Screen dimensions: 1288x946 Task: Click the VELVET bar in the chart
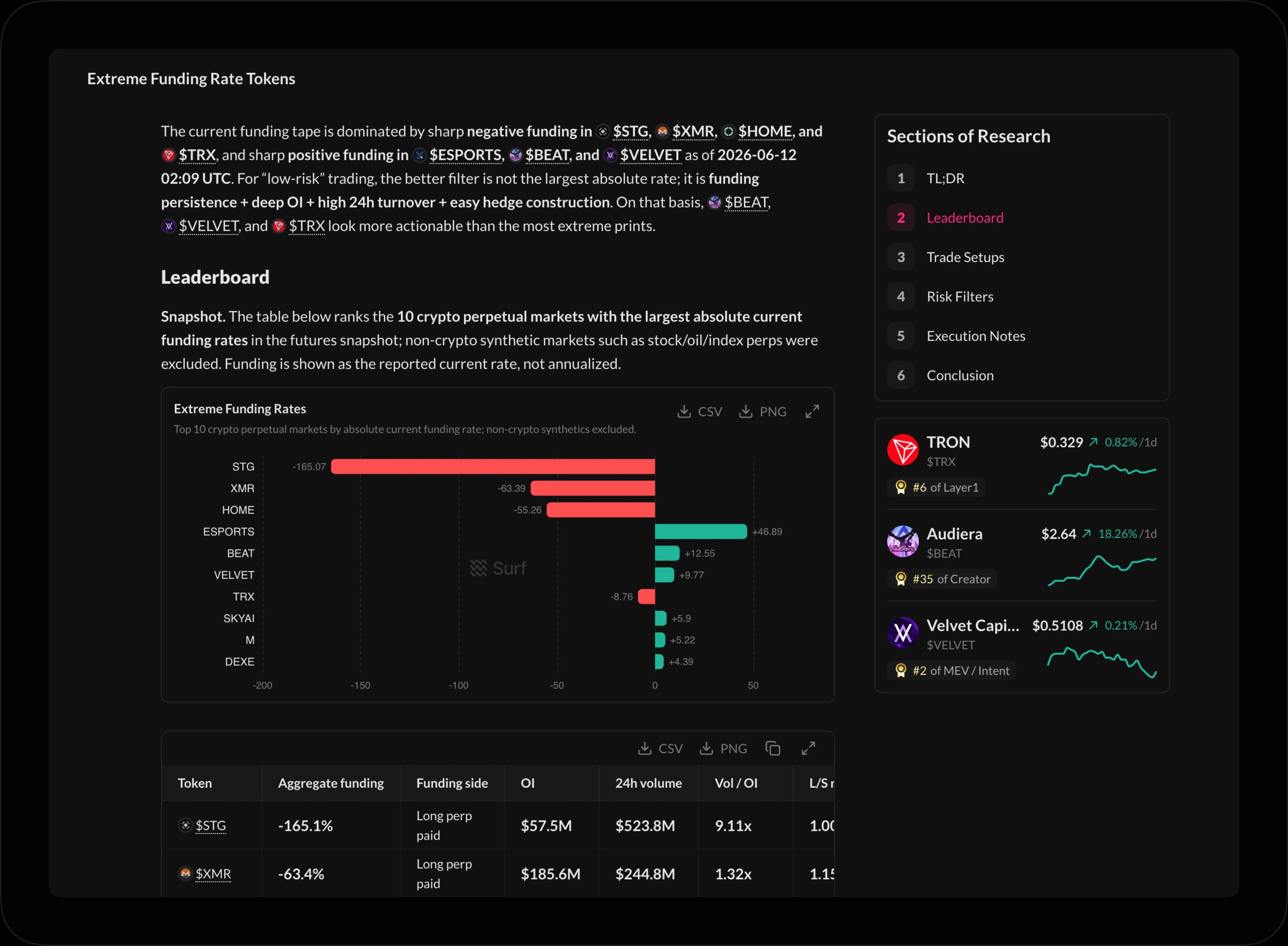point(664,575)
